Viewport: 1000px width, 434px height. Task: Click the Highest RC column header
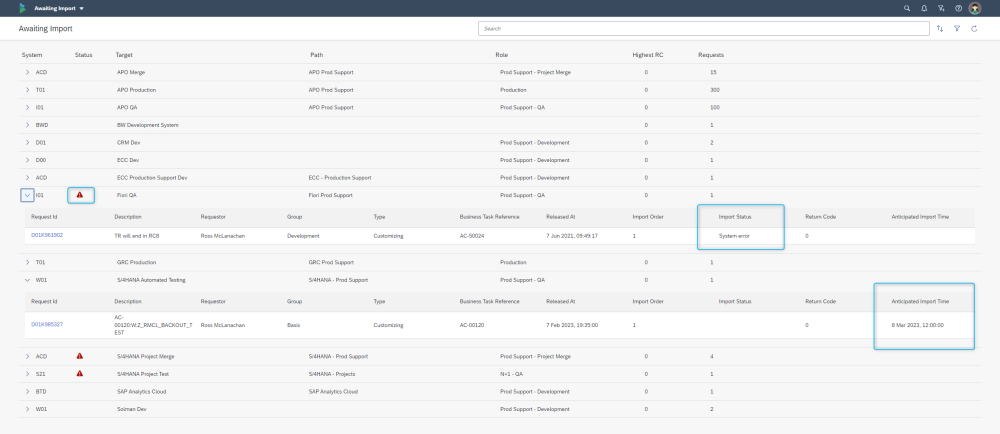[648, 55]
